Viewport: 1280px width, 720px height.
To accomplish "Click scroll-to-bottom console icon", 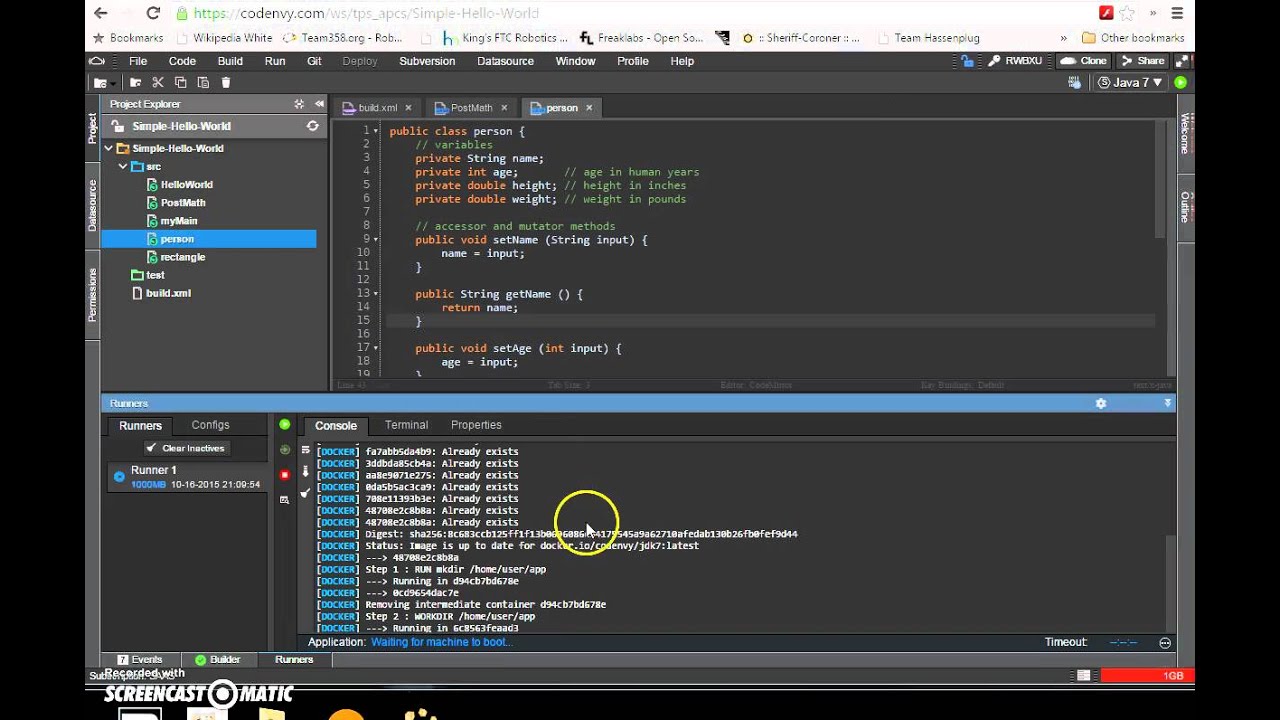I will (x=306, y=472).
